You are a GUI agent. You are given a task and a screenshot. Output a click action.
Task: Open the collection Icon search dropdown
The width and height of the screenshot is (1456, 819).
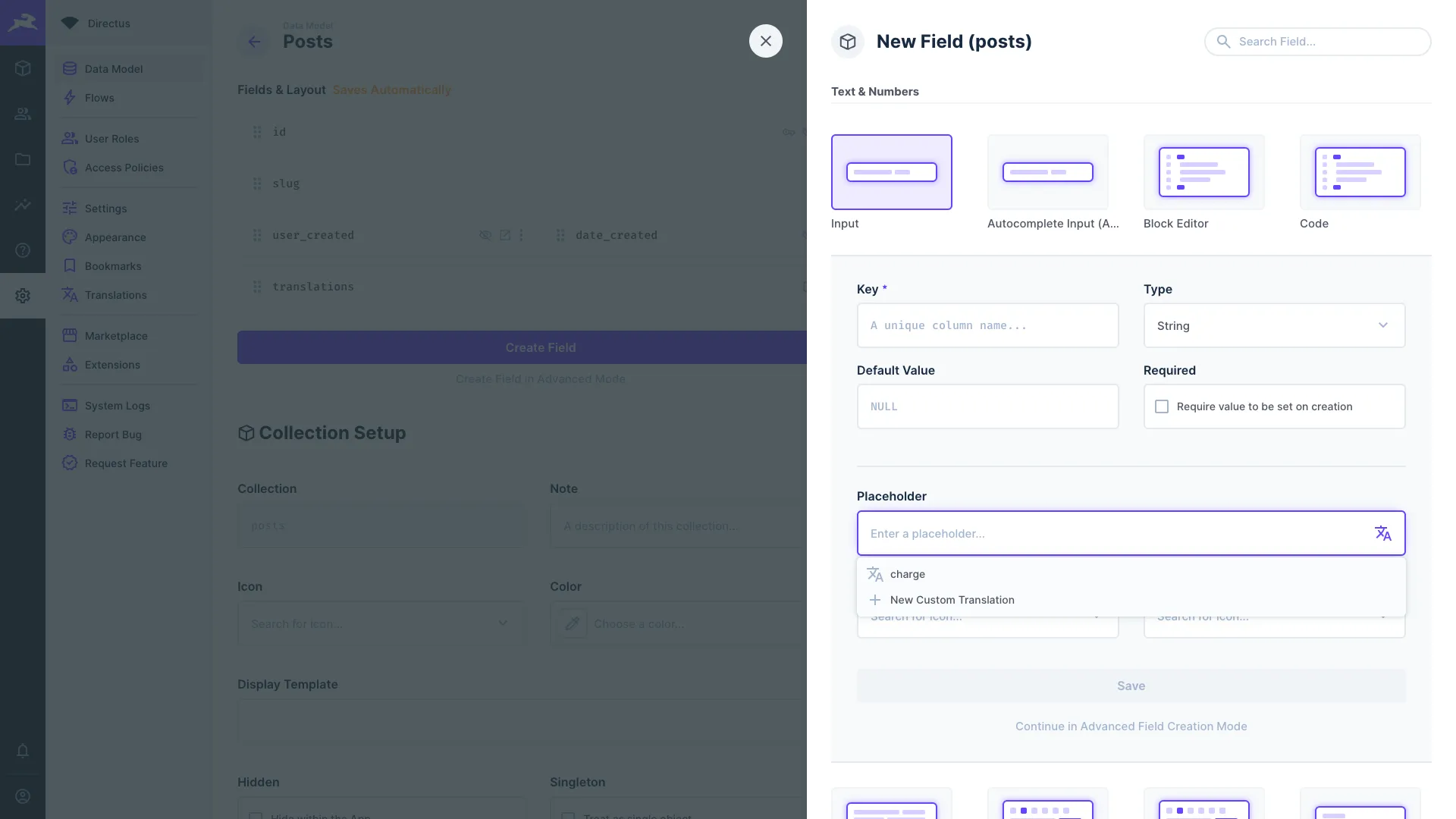coord(379,623)
